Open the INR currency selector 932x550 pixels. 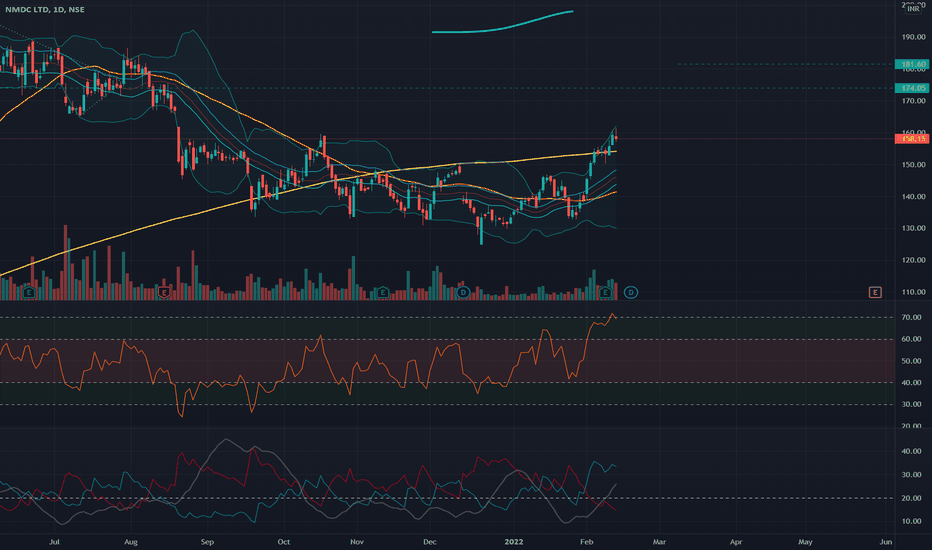click(x=913, y=9)
